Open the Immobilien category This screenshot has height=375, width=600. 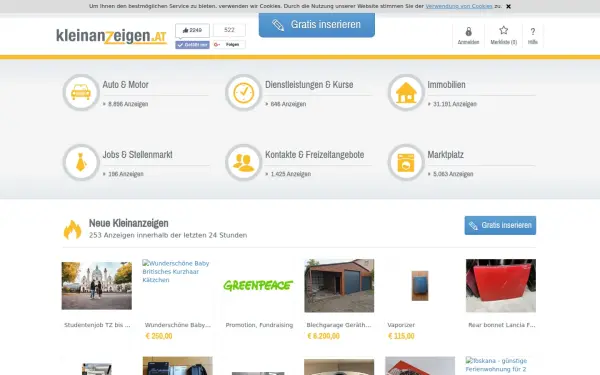click(x=446, y=85)
